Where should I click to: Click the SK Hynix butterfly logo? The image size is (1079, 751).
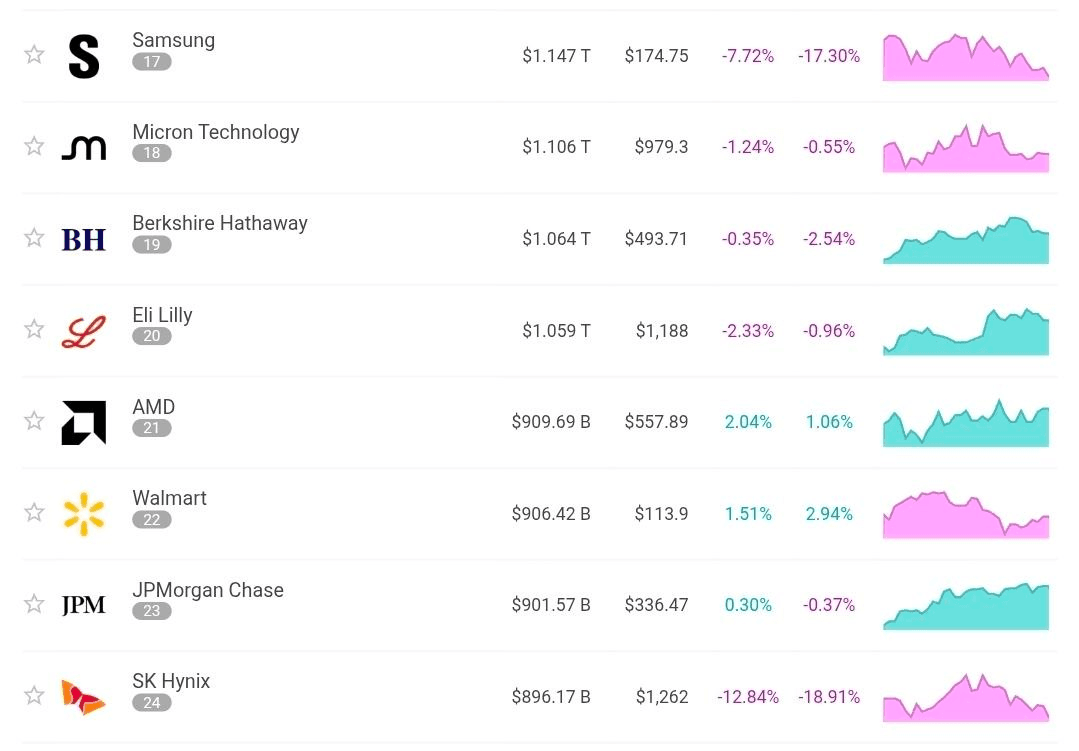[x=83, y=697]
